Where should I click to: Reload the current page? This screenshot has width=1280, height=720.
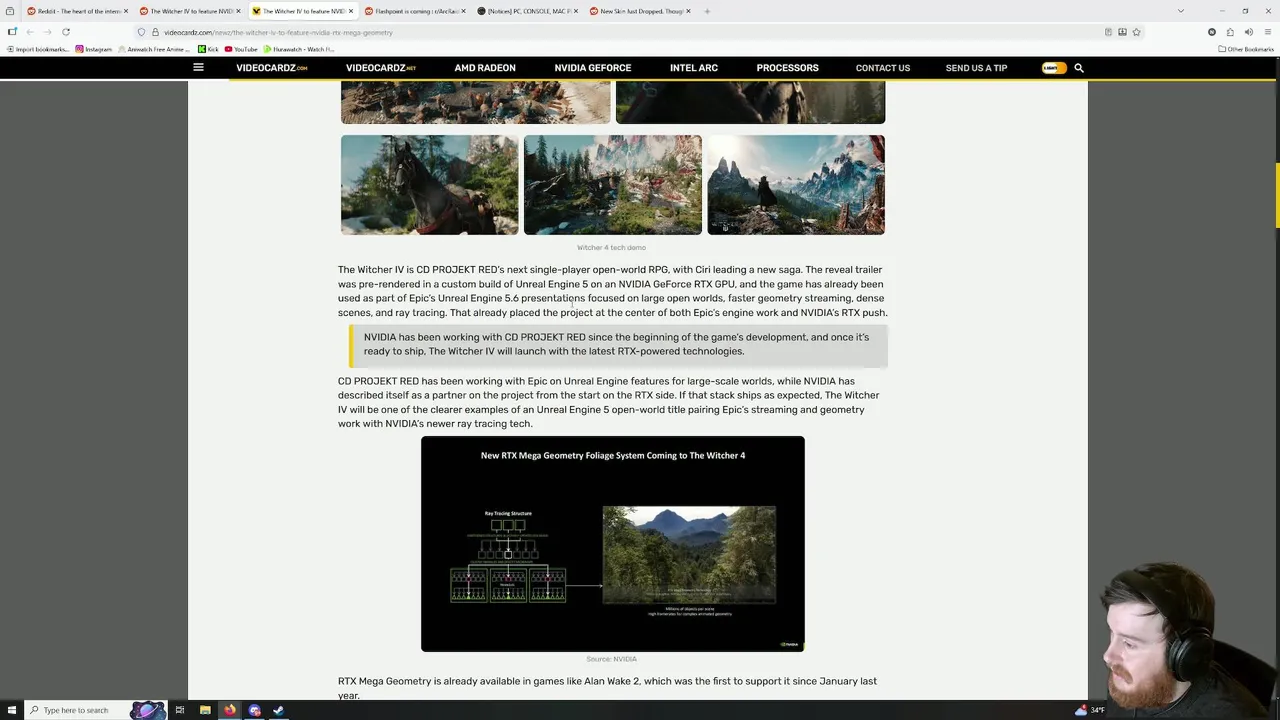pyautogui.click(x=66, y=32)
